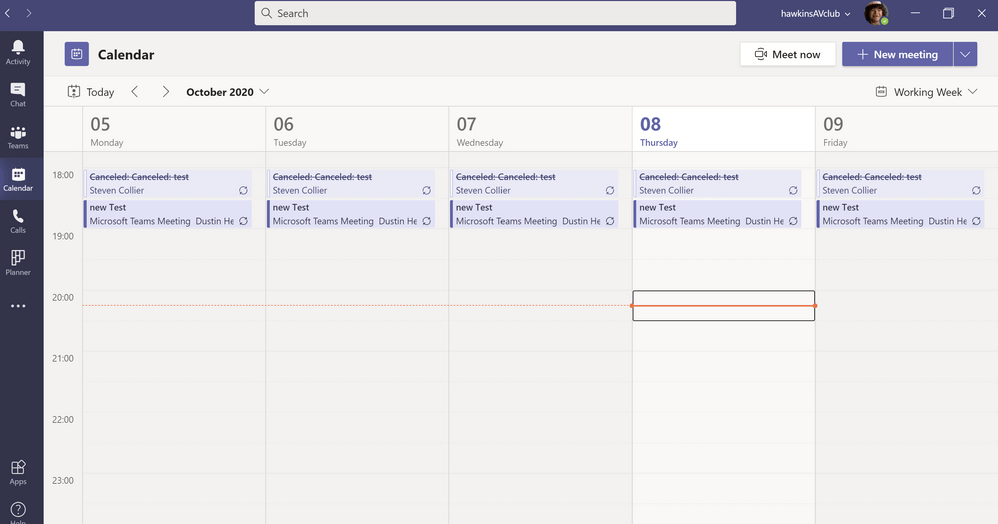Click the recurrence icon on Thursday's new Test
This screenshot has height=524, width=998.
pyautogui.click(x=793, y=221)
